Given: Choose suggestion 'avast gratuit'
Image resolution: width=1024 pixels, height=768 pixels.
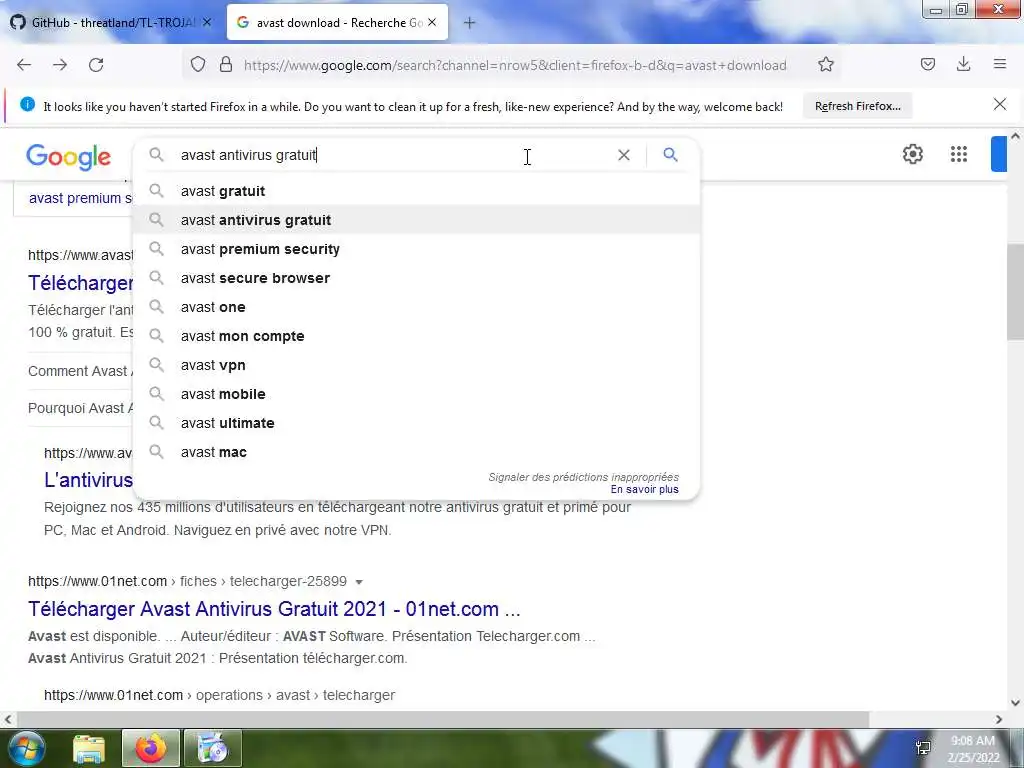Looking at the screenshot, I should click(x=417, y=191).
